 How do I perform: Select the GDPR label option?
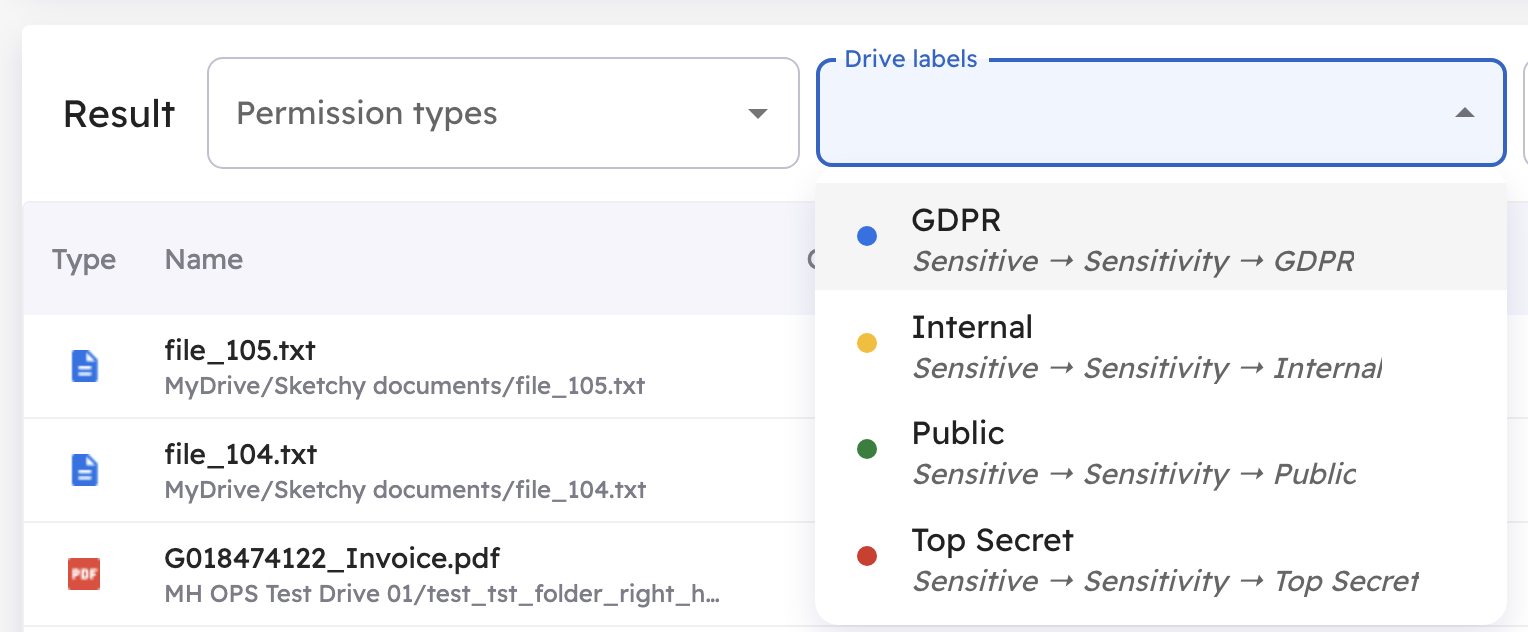tap(1161, 237)
